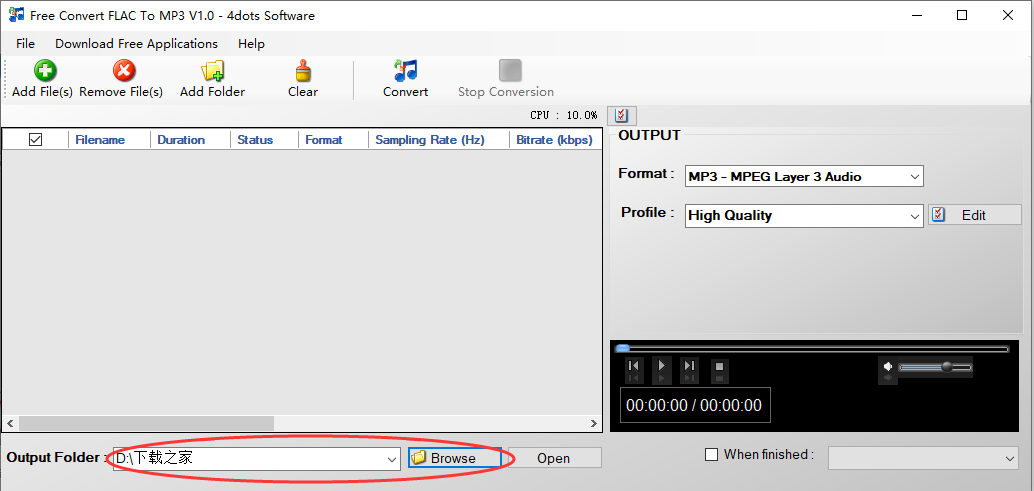Click the Stop Conversion icon
The height and width of the screenshot is (491, 1034).
point(510,70)
